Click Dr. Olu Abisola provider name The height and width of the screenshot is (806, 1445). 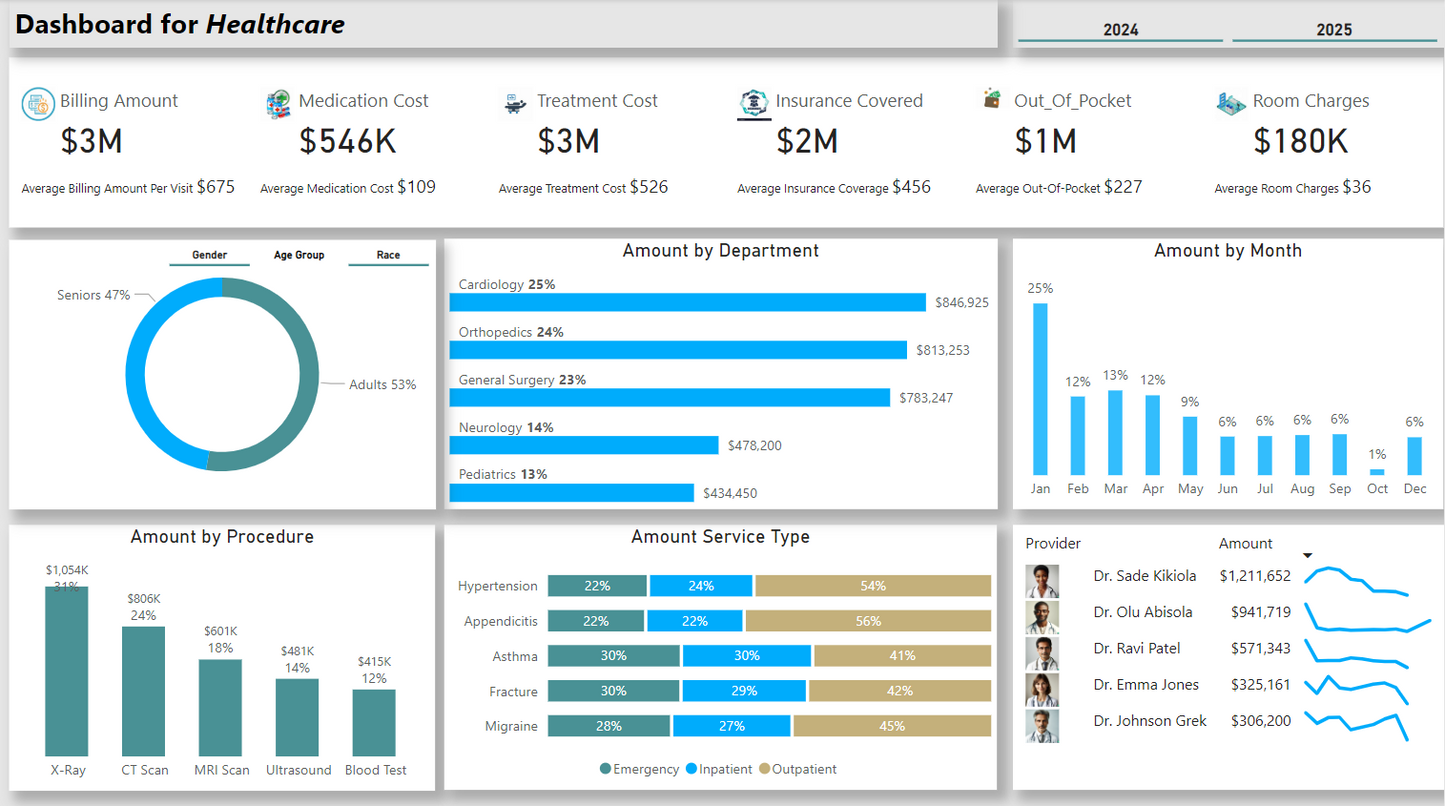click(1142, 612)
